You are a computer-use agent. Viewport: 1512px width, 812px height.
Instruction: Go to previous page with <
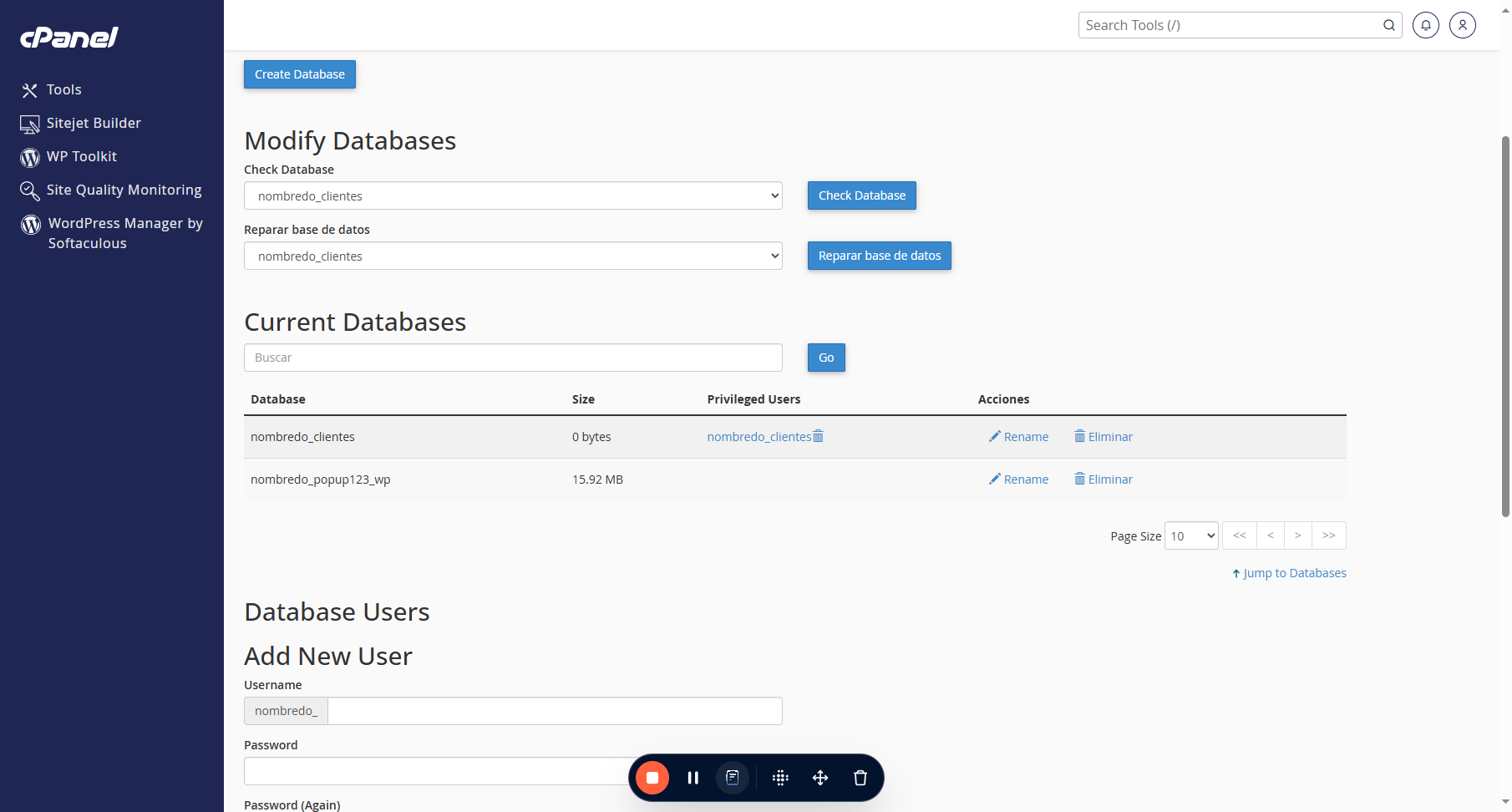[x=1270, y=535]
